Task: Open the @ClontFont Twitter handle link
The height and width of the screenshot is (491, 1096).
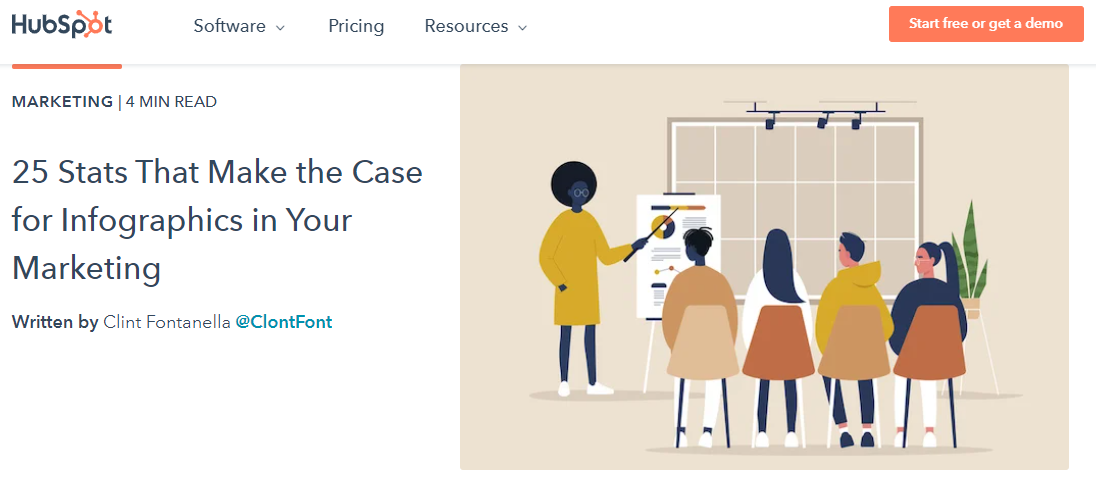Action: 283,322
